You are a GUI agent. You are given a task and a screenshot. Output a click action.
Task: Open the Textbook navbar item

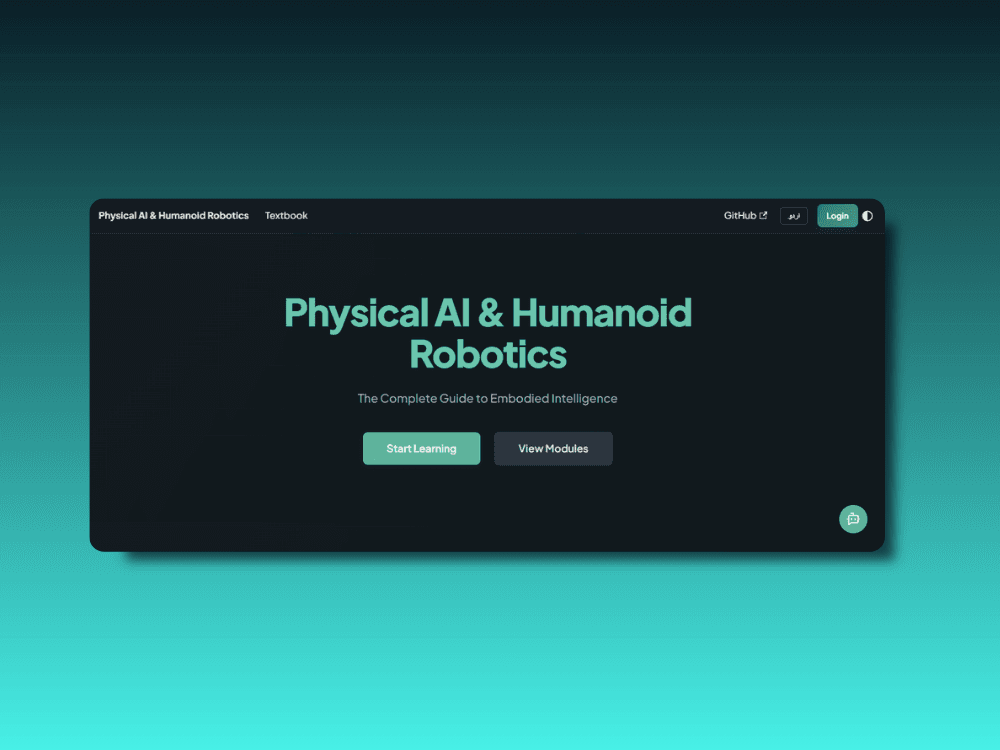[286, 216]
